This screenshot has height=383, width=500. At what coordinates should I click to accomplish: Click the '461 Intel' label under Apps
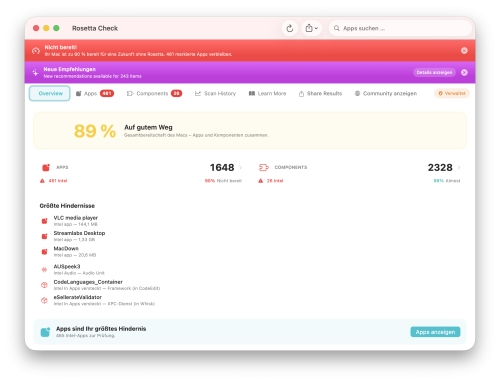[x=58, y=181]
